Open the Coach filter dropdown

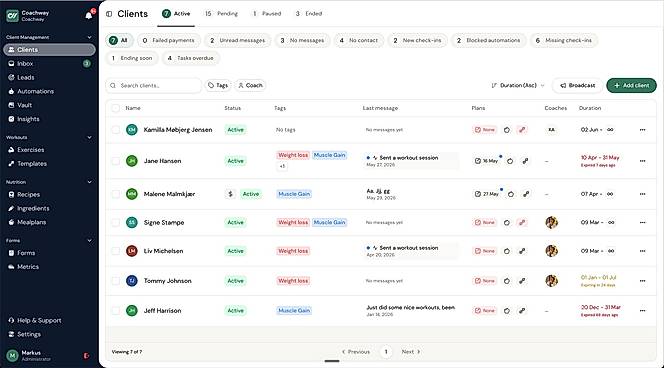click(x=250, y=86)
